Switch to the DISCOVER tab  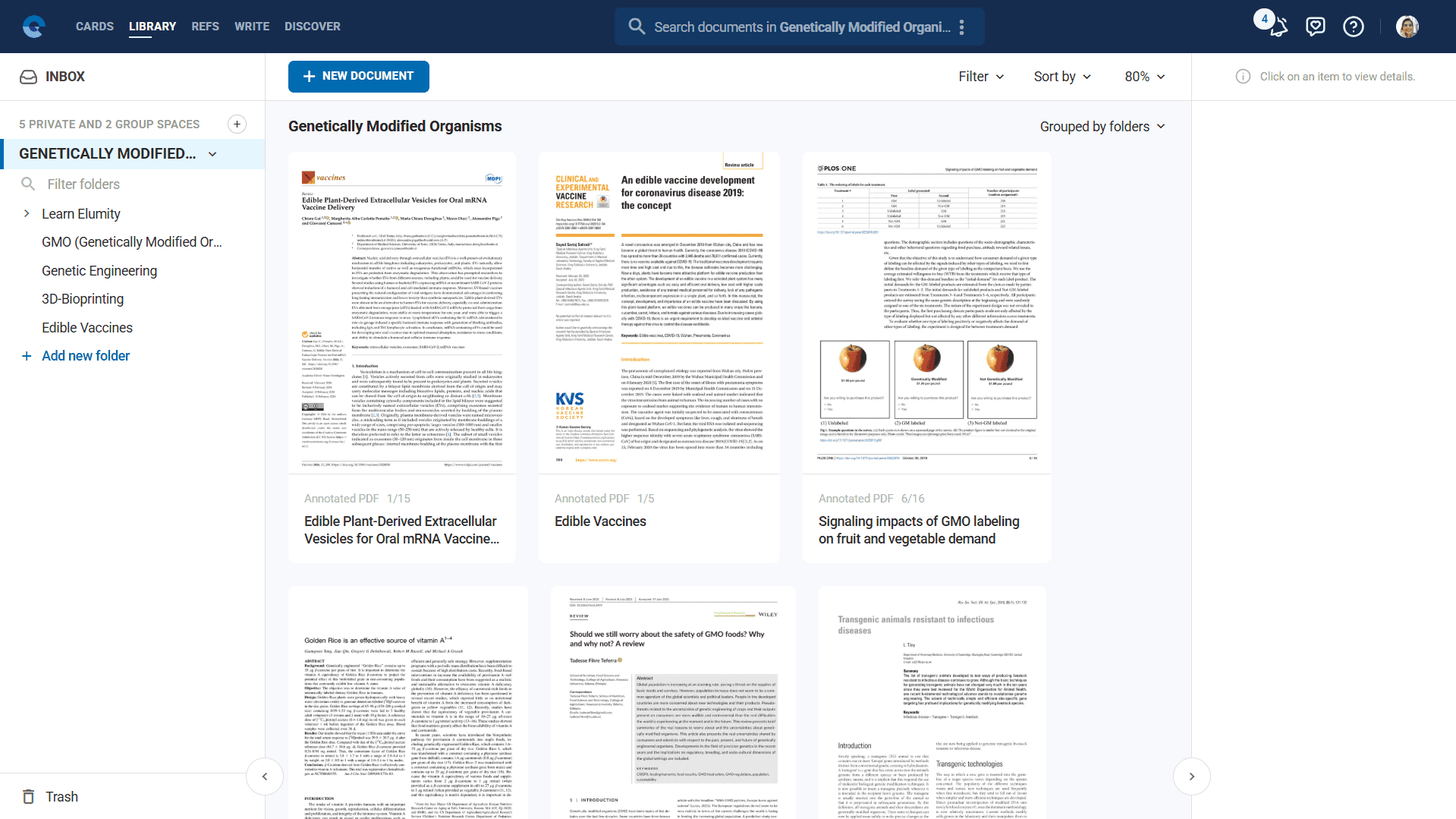pos(312,27)
